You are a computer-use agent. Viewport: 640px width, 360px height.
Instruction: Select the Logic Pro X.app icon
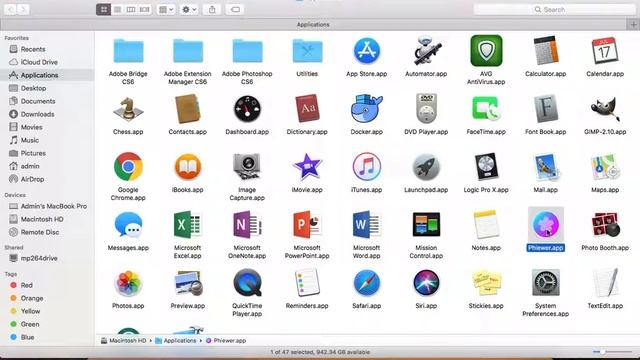coord(486,167)
